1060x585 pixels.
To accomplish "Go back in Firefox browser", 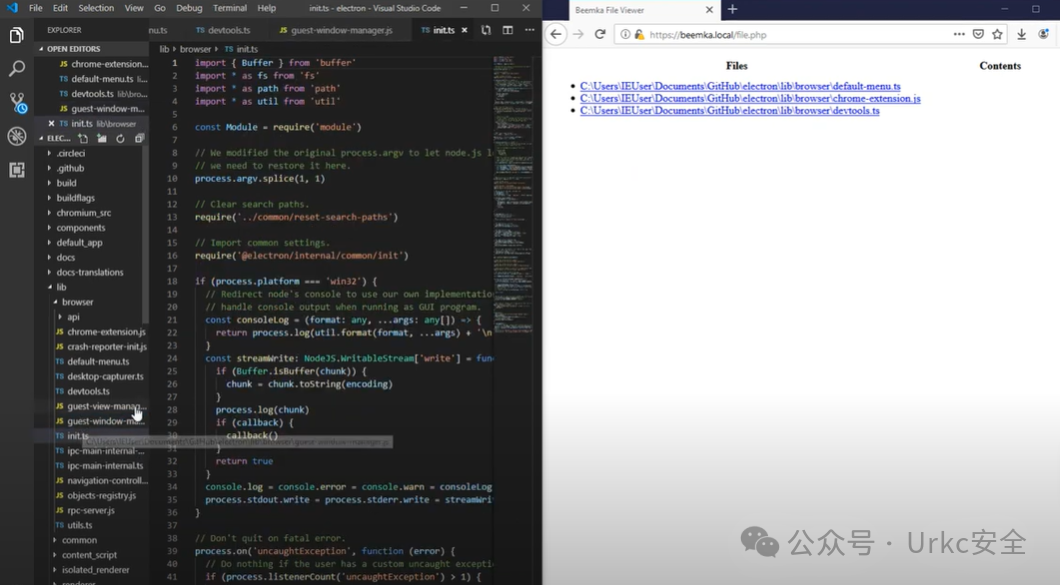I will tap(556, 34).
